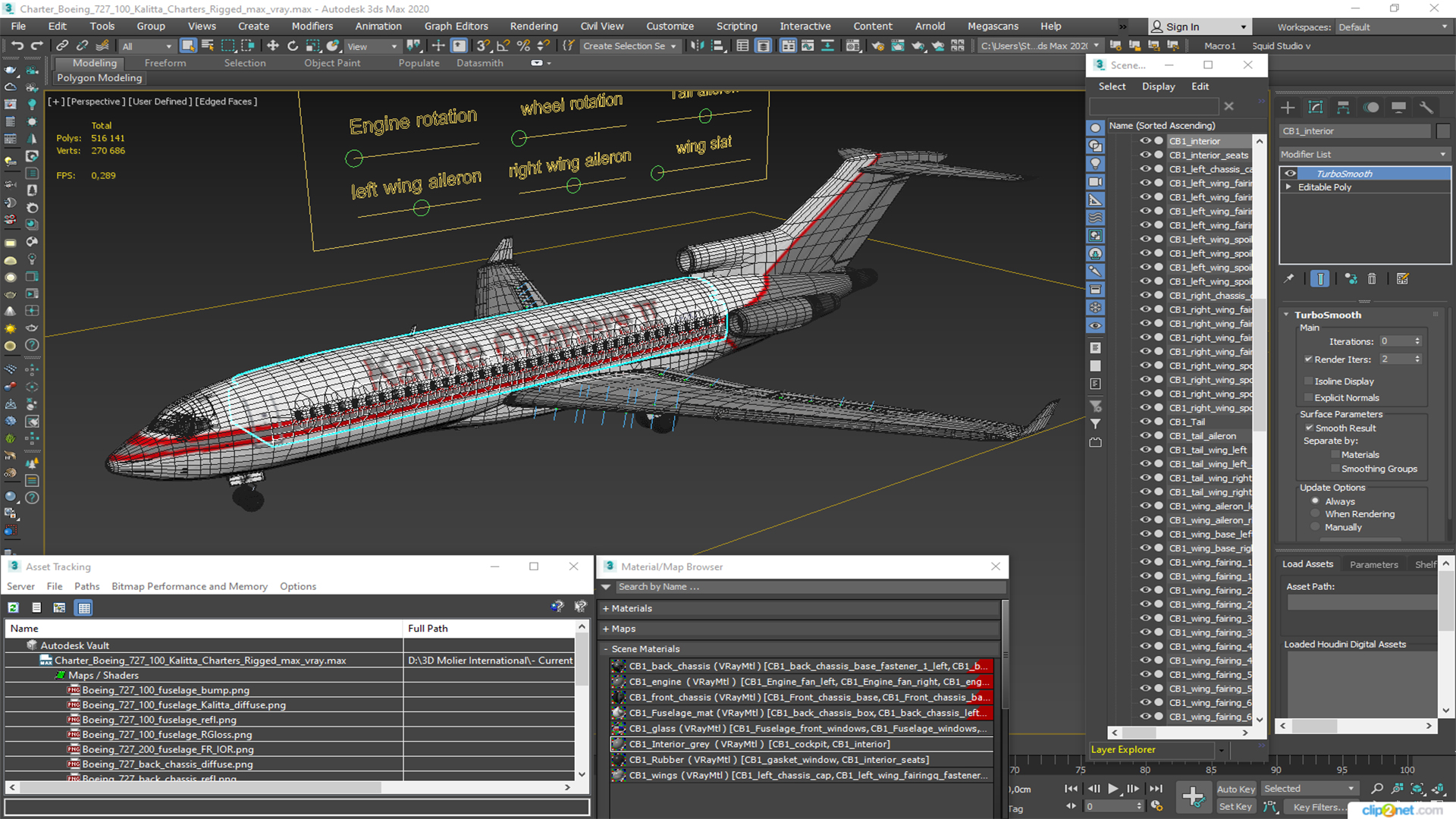Choose the Select and Scale tool
The image size is (1456, 819).
pos(312,46)
